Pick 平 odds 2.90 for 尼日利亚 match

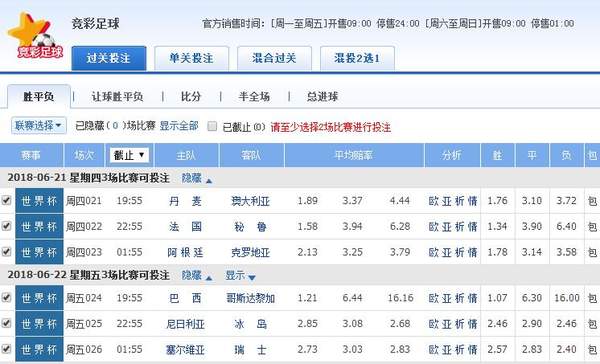click(x=532, y=323)
